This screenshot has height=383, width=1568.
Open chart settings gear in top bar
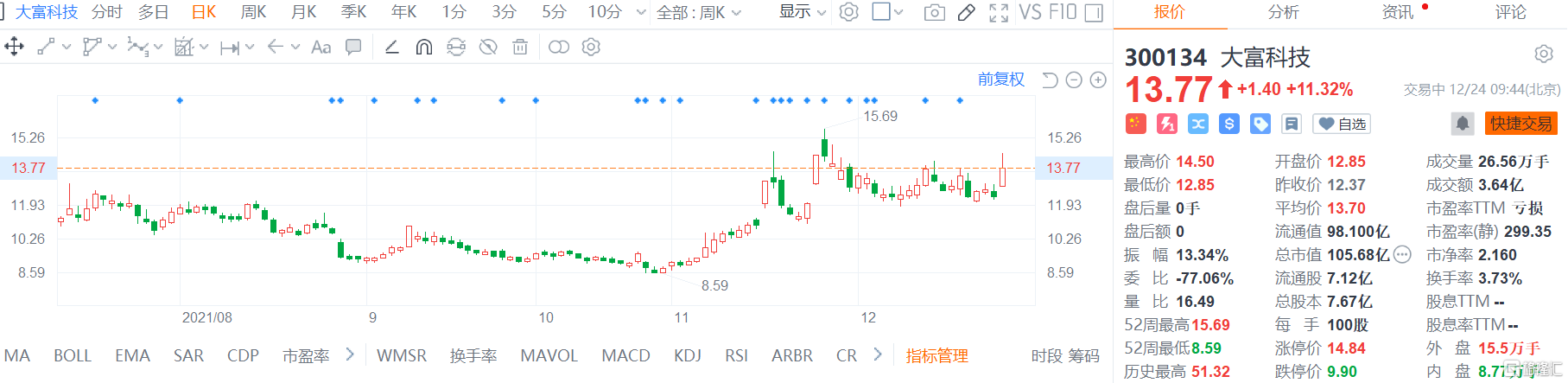coord(849,12)
